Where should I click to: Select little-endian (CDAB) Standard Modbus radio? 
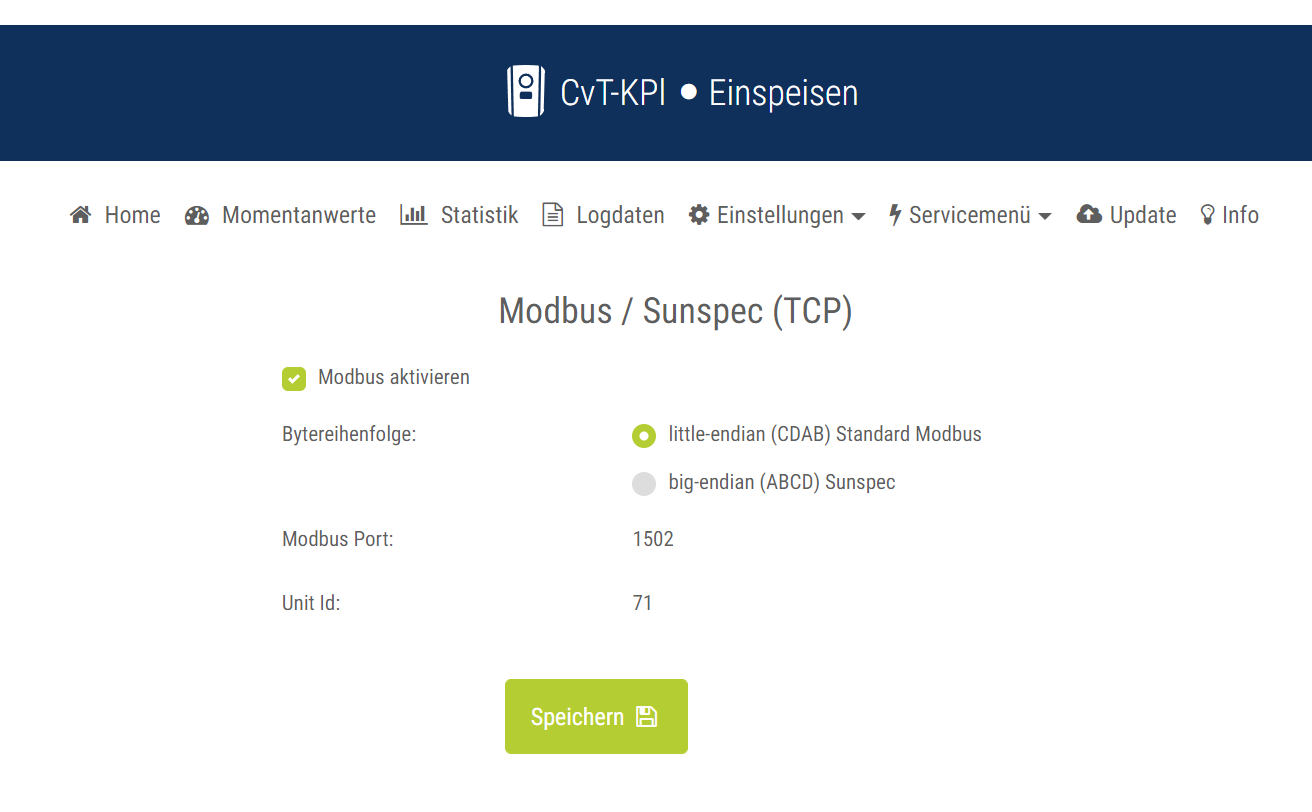click(x=644, y=435)
